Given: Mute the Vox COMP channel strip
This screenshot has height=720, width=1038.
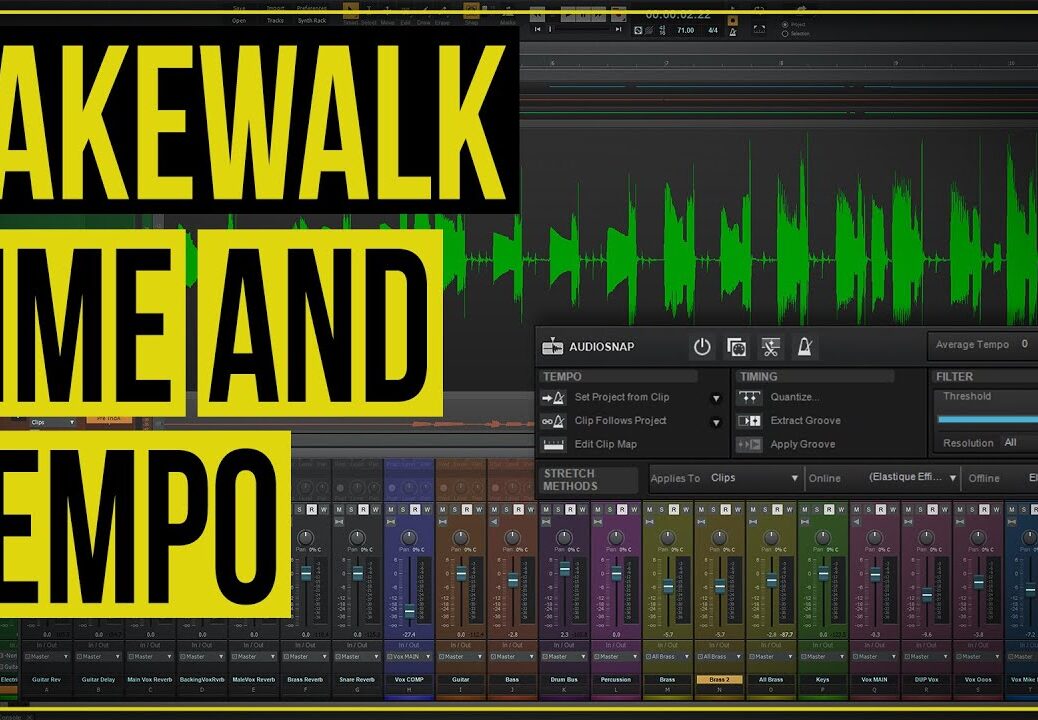Looking at the screenshot, I should [x=391, y=510].
